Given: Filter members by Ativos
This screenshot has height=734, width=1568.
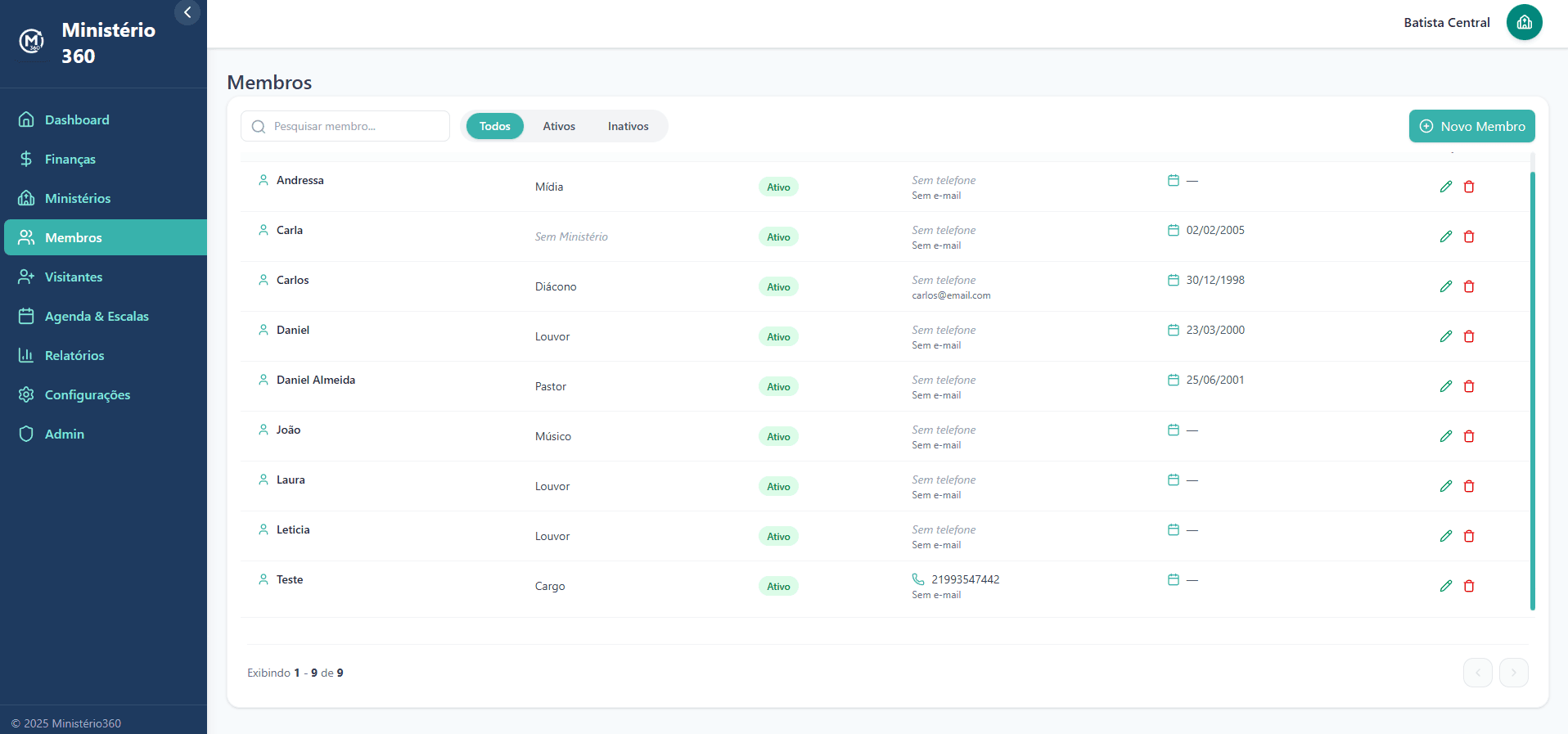Looking at the screenshot, I should pos(559,126).
